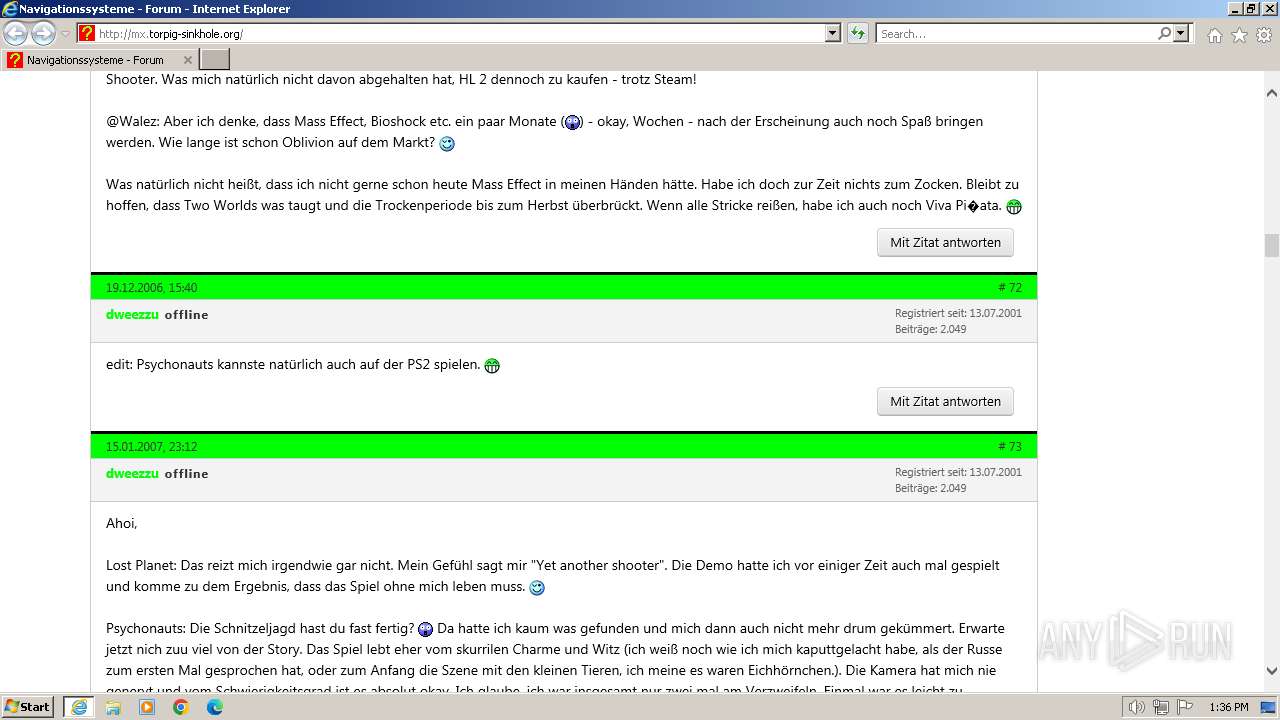Go forward with the browser Forward arrow

[43, 33]
